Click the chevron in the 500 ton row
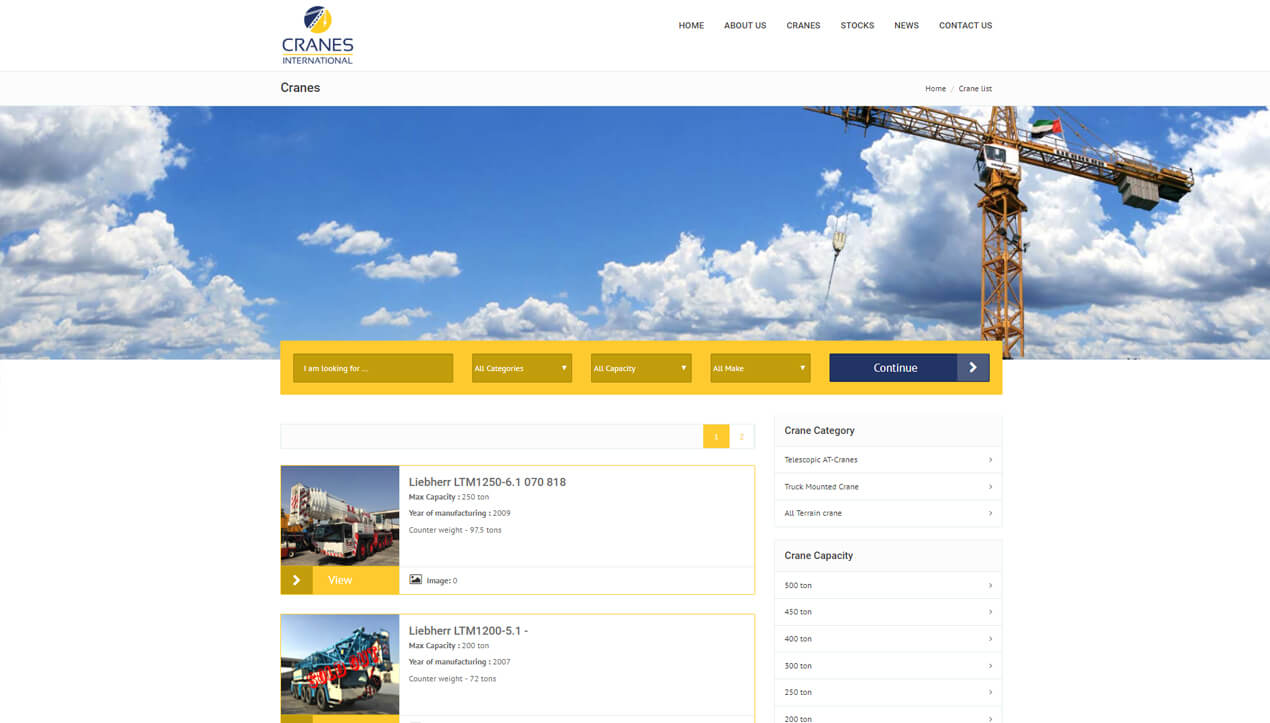 (x=990, y=585)
